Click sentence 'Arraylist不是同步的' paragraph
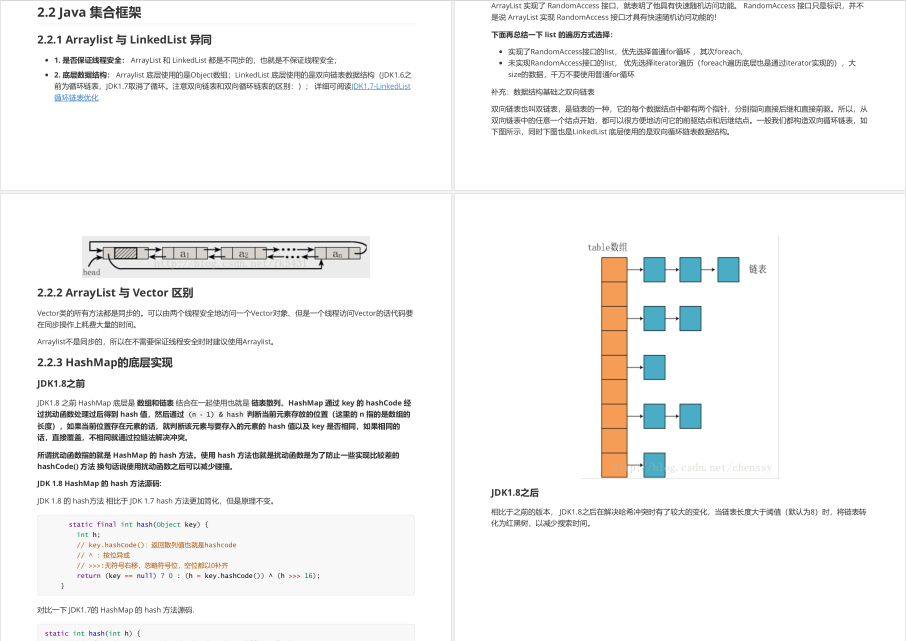 (x=156, y=342)
